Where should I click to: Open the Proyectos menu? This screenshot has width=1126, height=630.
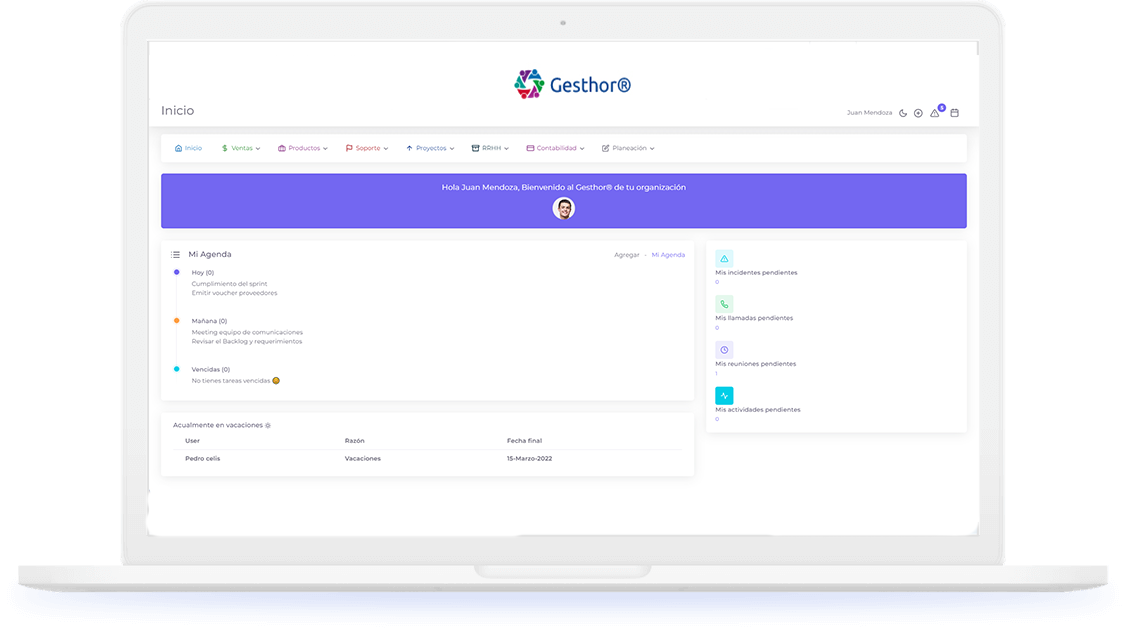tap(430, 148)
